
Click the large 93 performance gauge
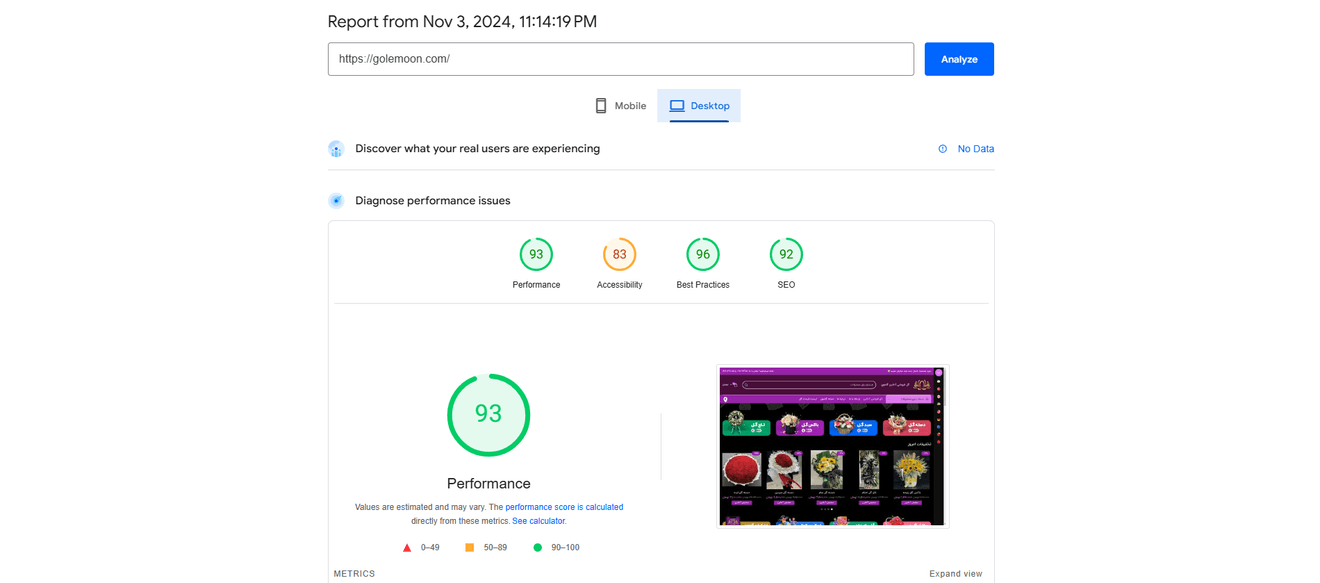coord(488,415)
